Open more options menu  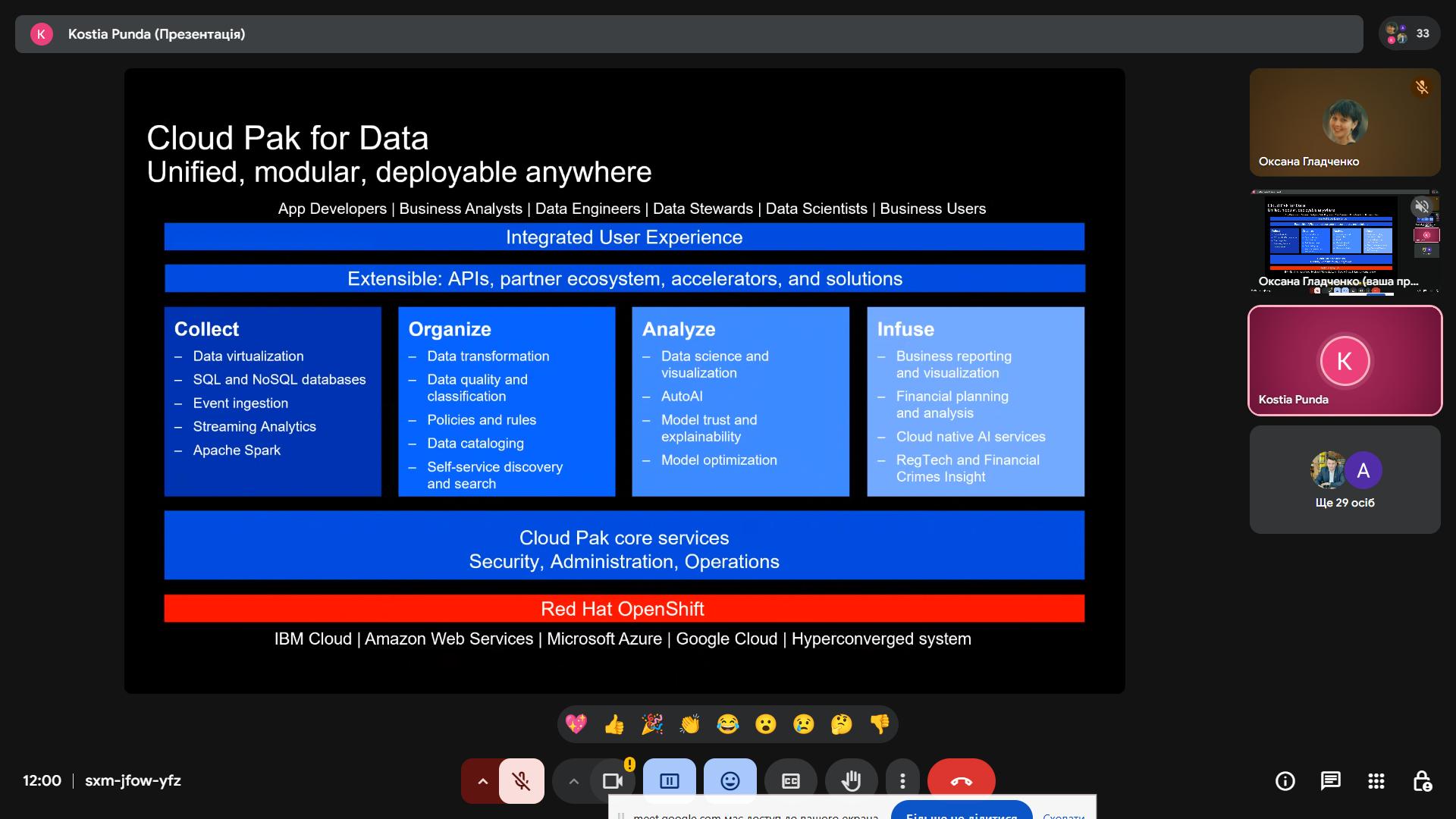[902, 780]
